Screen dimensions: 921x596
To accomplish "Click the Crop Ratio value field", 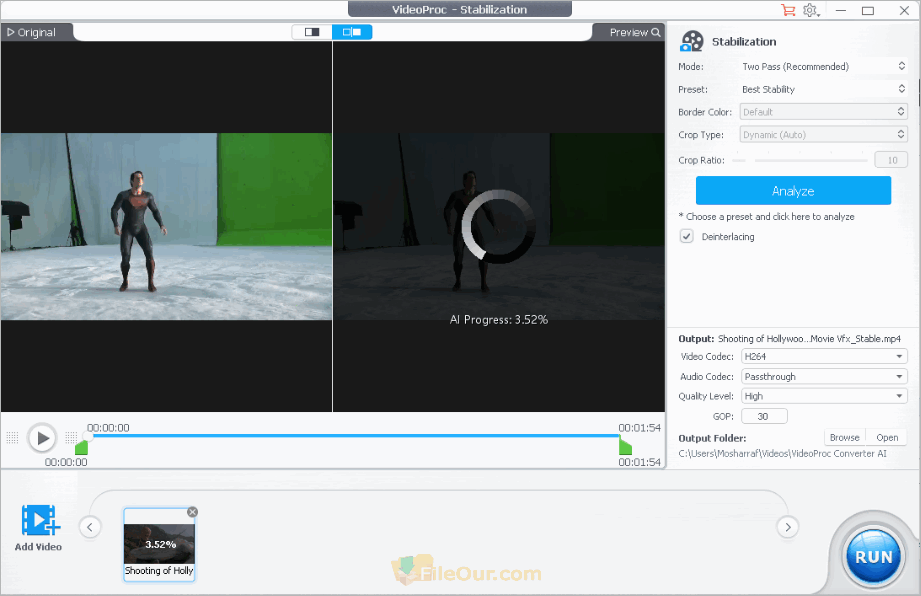I will (891, 160).
